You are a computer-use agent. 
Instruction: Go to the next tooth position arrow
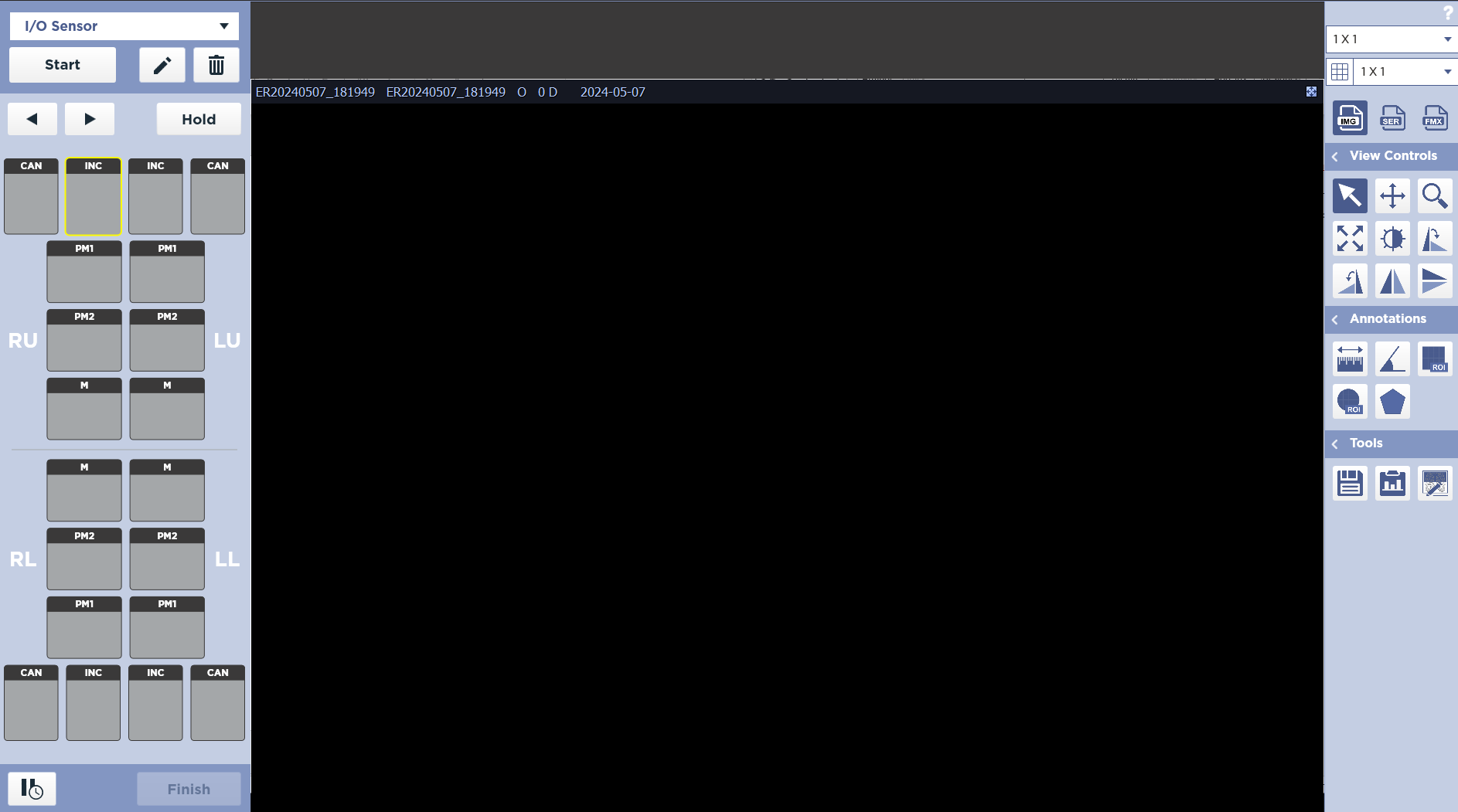(90, 120)
